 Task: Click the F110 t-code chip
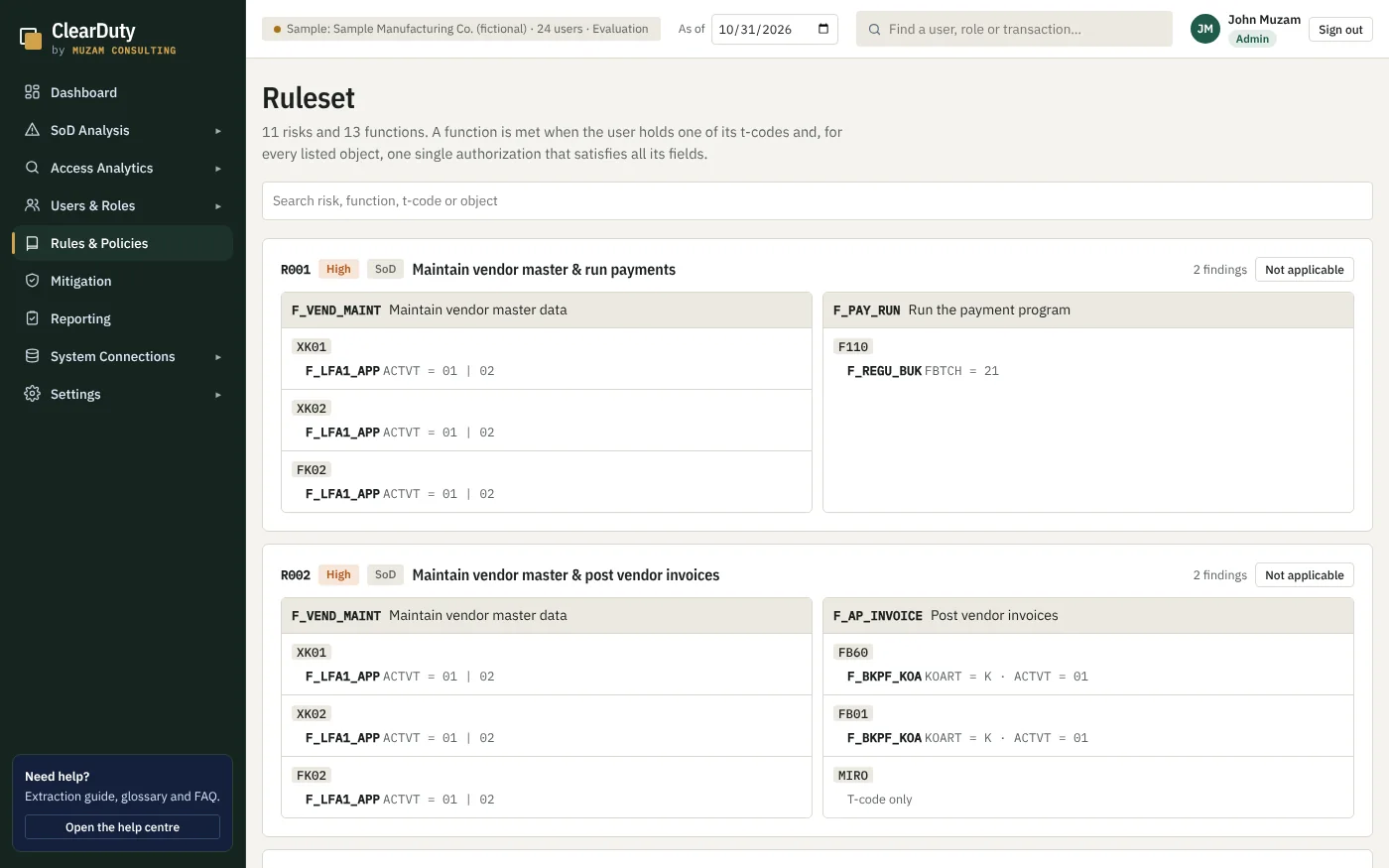pyautogui.click(x=853, y=347)
